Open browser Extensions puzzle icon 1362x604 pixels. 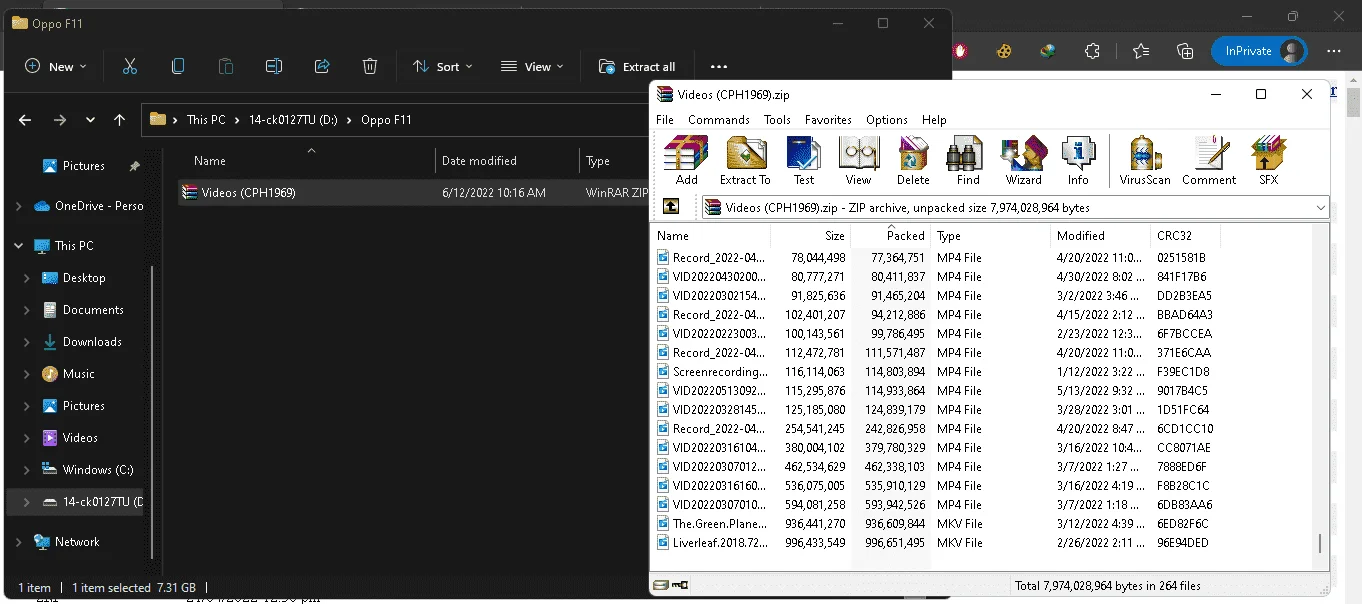[x=1092, y=51]
